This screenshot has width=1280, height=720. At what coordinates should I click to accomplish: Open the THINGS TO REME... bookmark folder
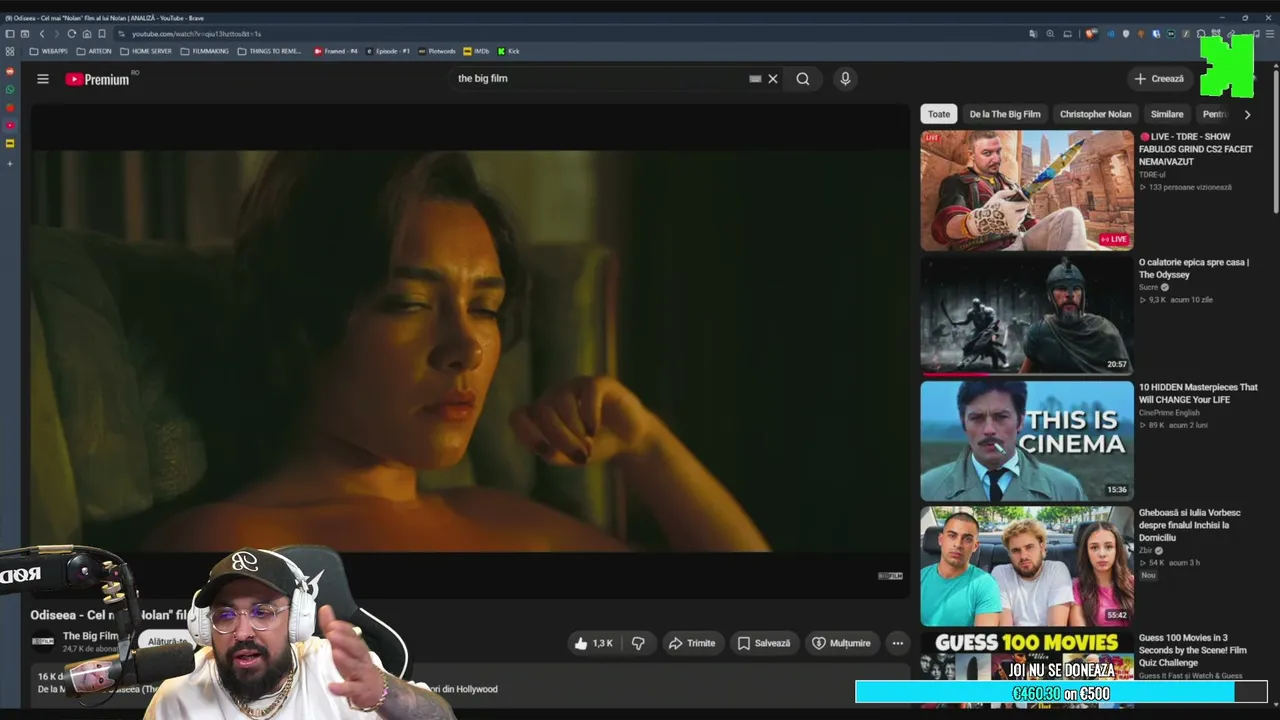tap(269, 51)
